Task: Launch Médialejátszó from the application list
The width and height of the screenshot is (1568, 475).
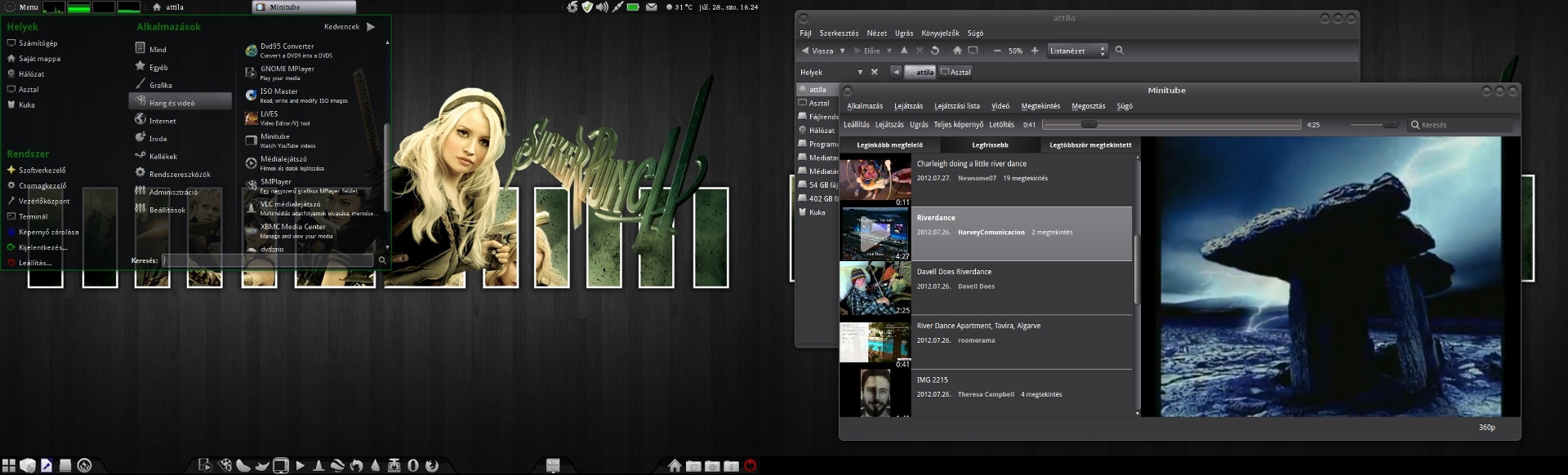Action: [x=310, y=163]
